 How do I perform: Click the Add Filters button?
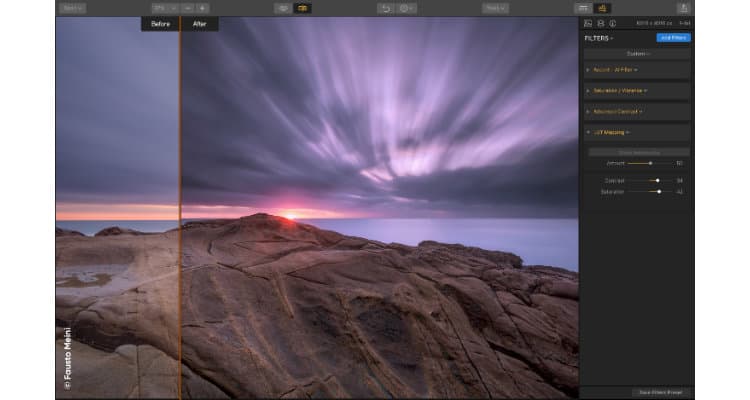coord(673,38)
